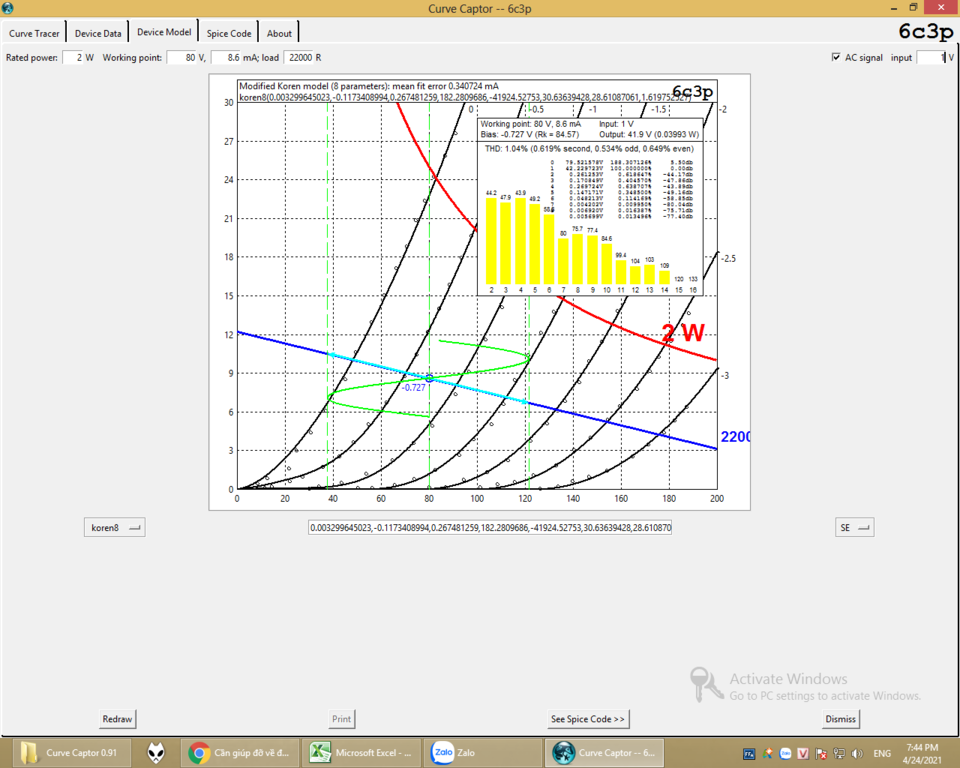Viewport: 960px width, 768px height.
Task: Select the -0.727 bias label on graph
Action: (413, 388)
